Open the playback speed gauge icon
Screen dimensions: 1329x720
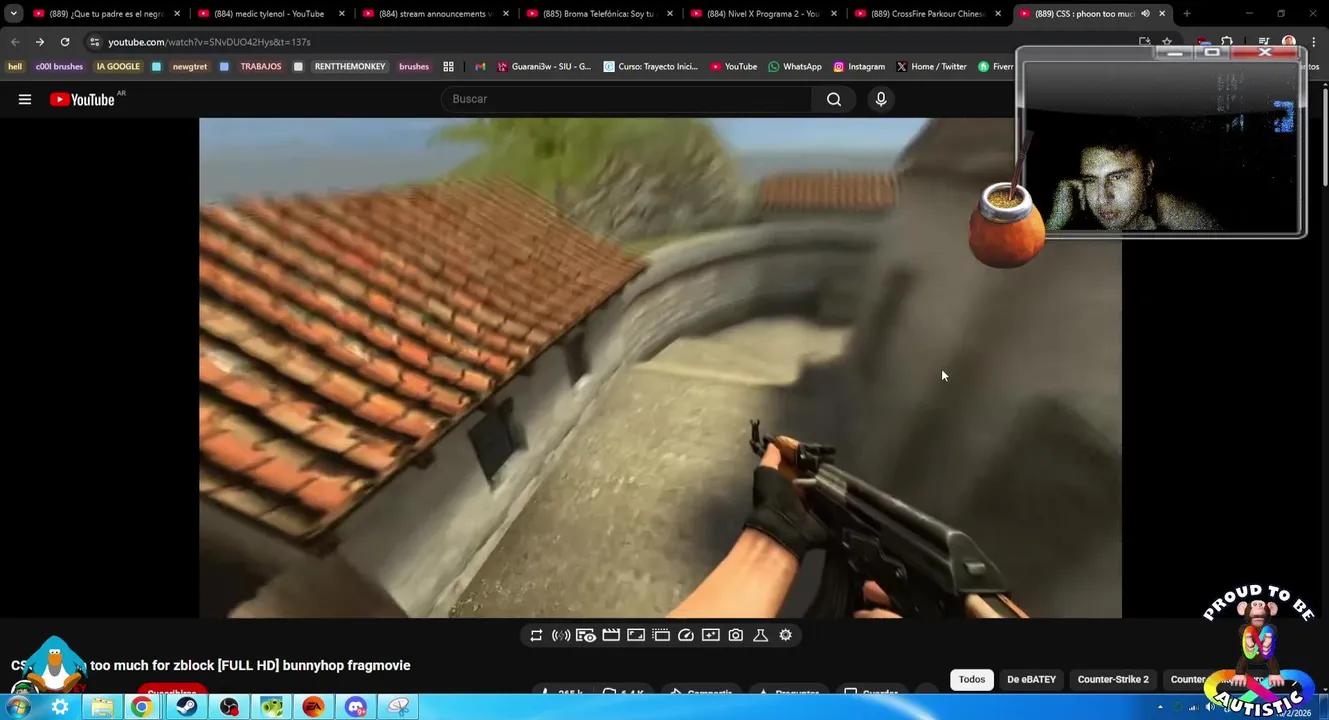tap(686, 635)
